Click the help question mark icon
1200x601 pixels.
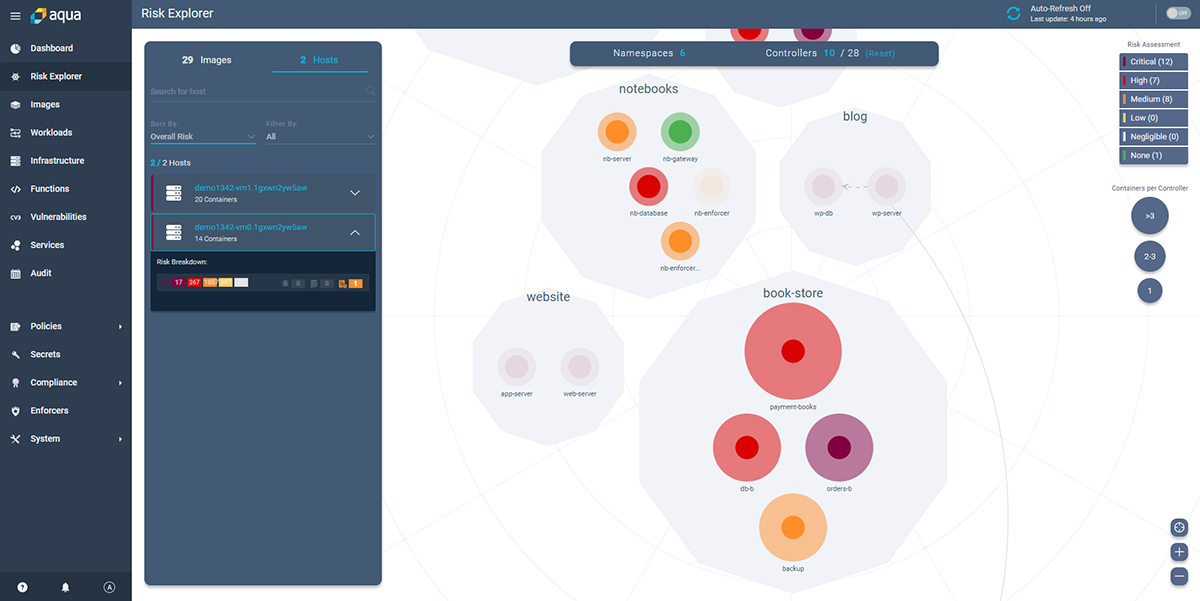click(22, 587)
